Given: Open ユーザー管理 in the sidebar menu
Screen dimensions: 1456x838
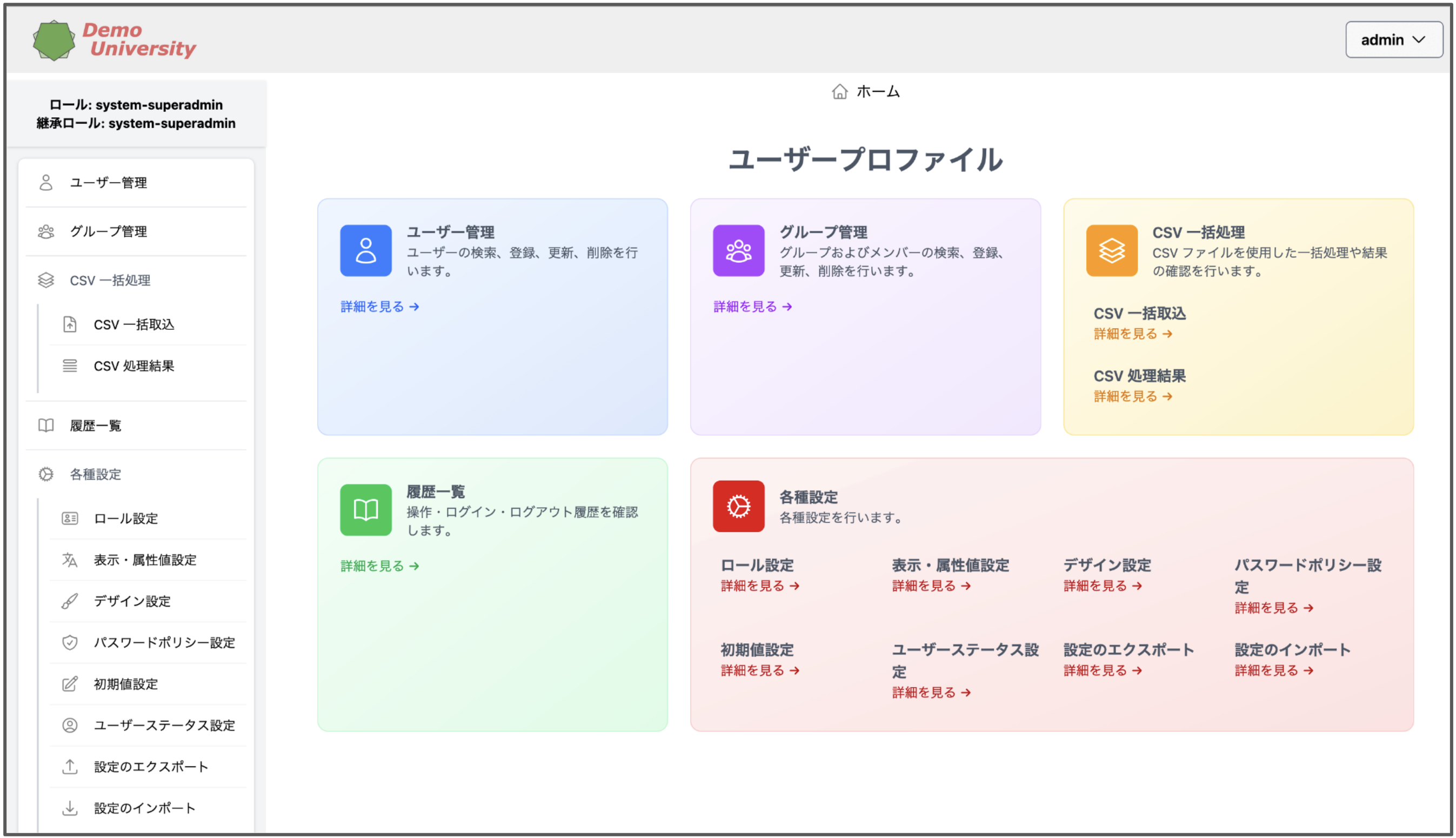Looking at the screenshot, I should 108,182.
